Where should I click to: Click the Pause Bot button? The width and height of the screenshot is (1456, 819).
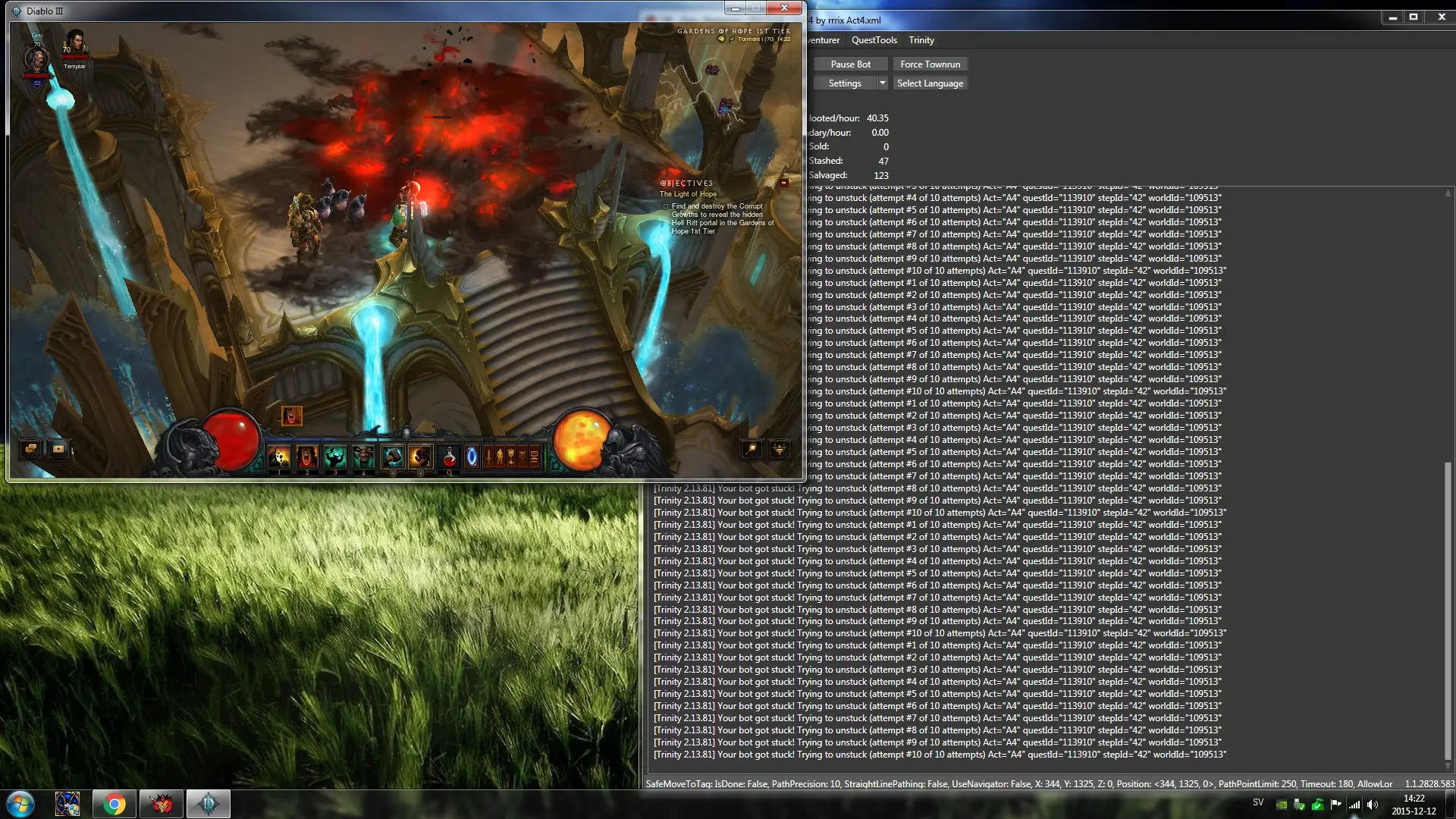click(x=850, y=64)
